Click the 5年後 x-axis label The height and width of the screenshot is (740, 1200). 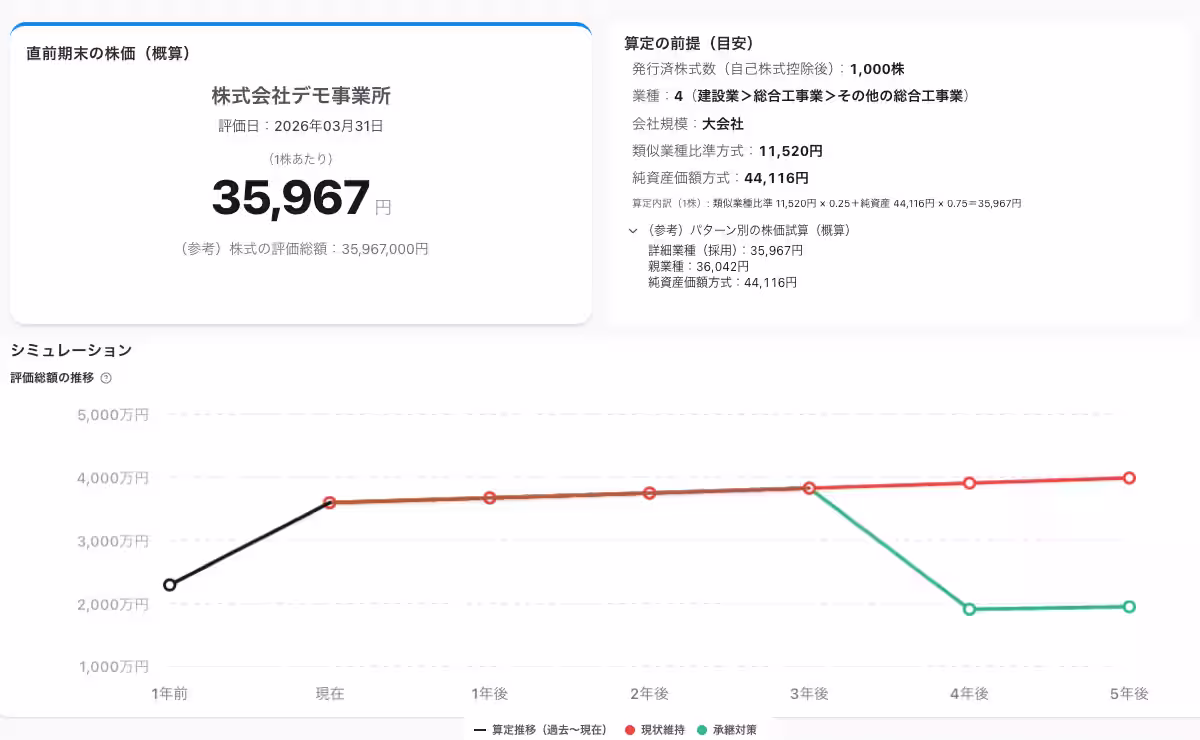point(1129,694)
